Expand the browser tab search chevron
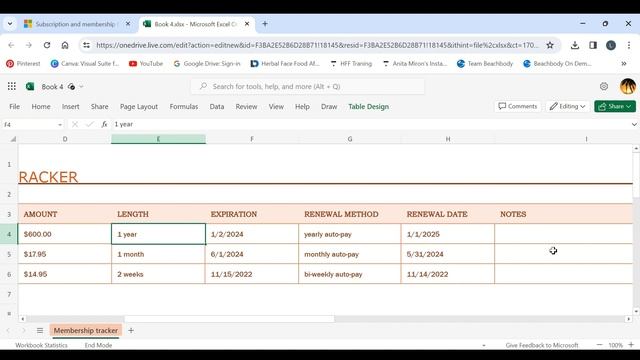Viewport: 640px width, 360px height. pyautogui.click(x=10, y=24)
